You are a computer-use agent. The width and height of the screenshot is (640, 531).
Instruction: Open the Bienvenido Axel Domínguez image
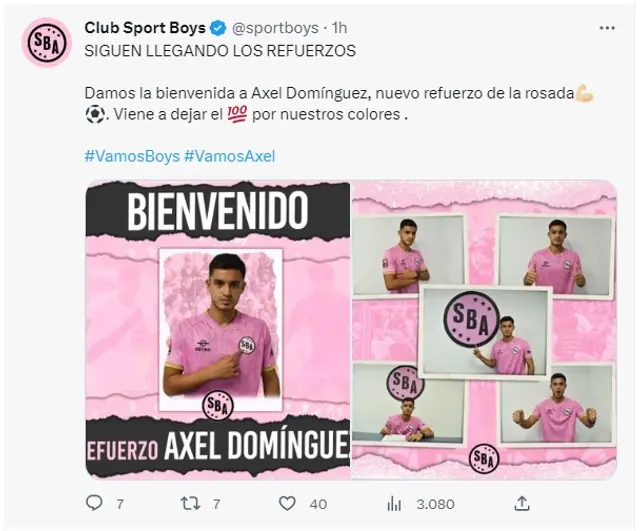point(218,330)
